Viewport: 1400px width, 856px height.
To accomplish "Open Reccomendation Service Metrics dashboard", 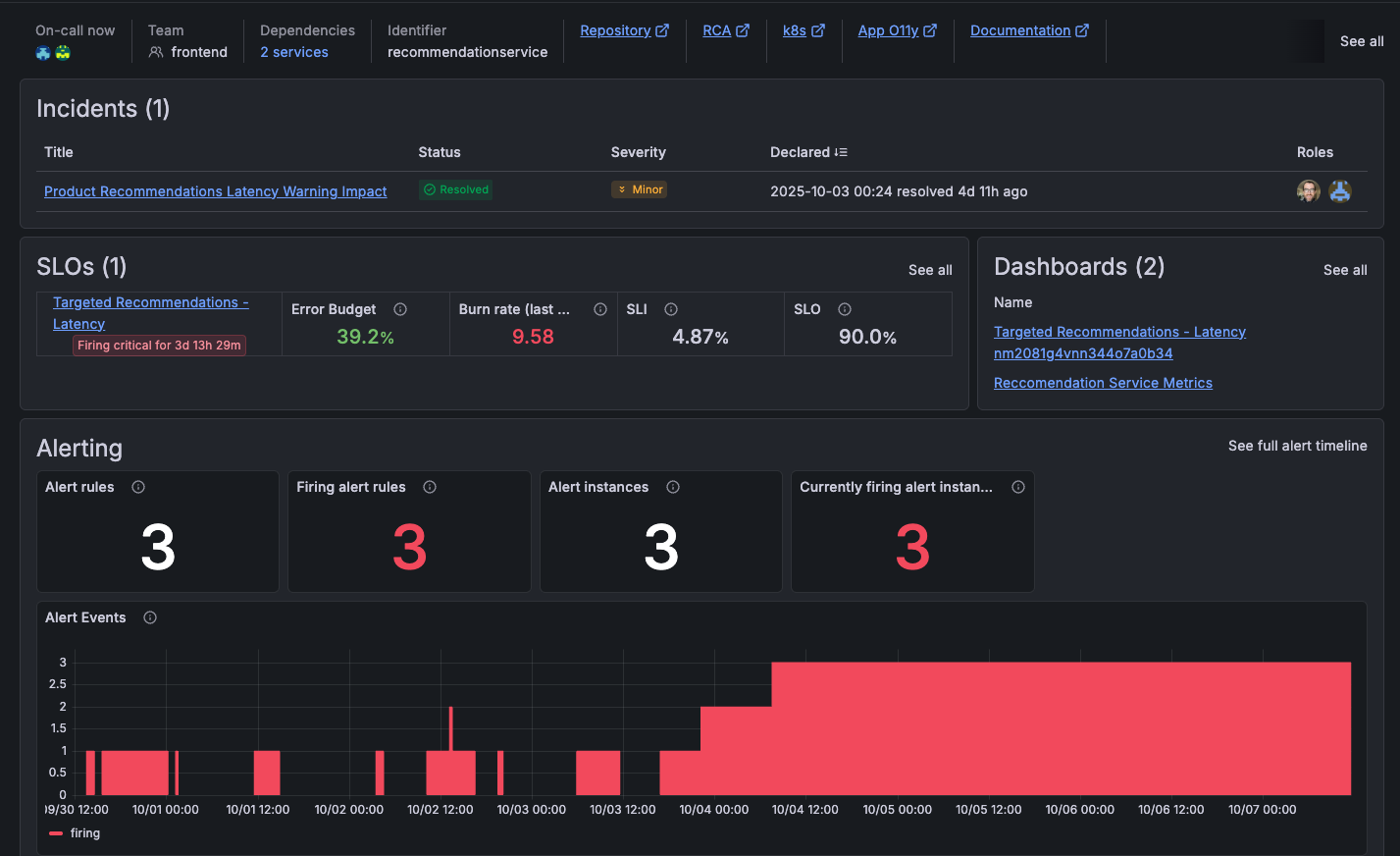I will 1103,383.
